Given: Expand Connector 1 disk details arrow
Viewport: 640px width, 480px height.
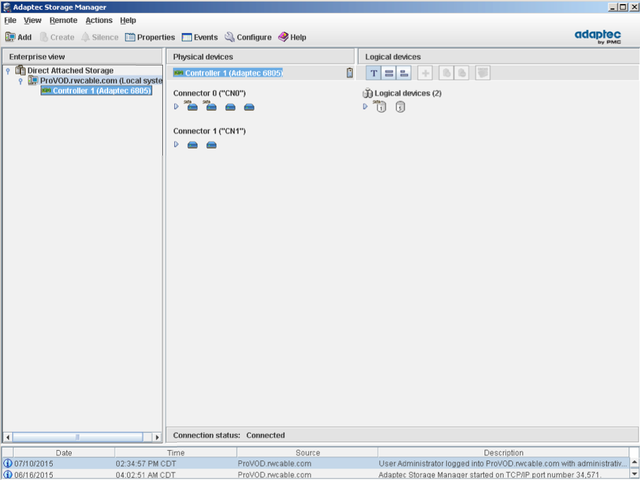Looking at the screenshot, I should click(176, 144).
